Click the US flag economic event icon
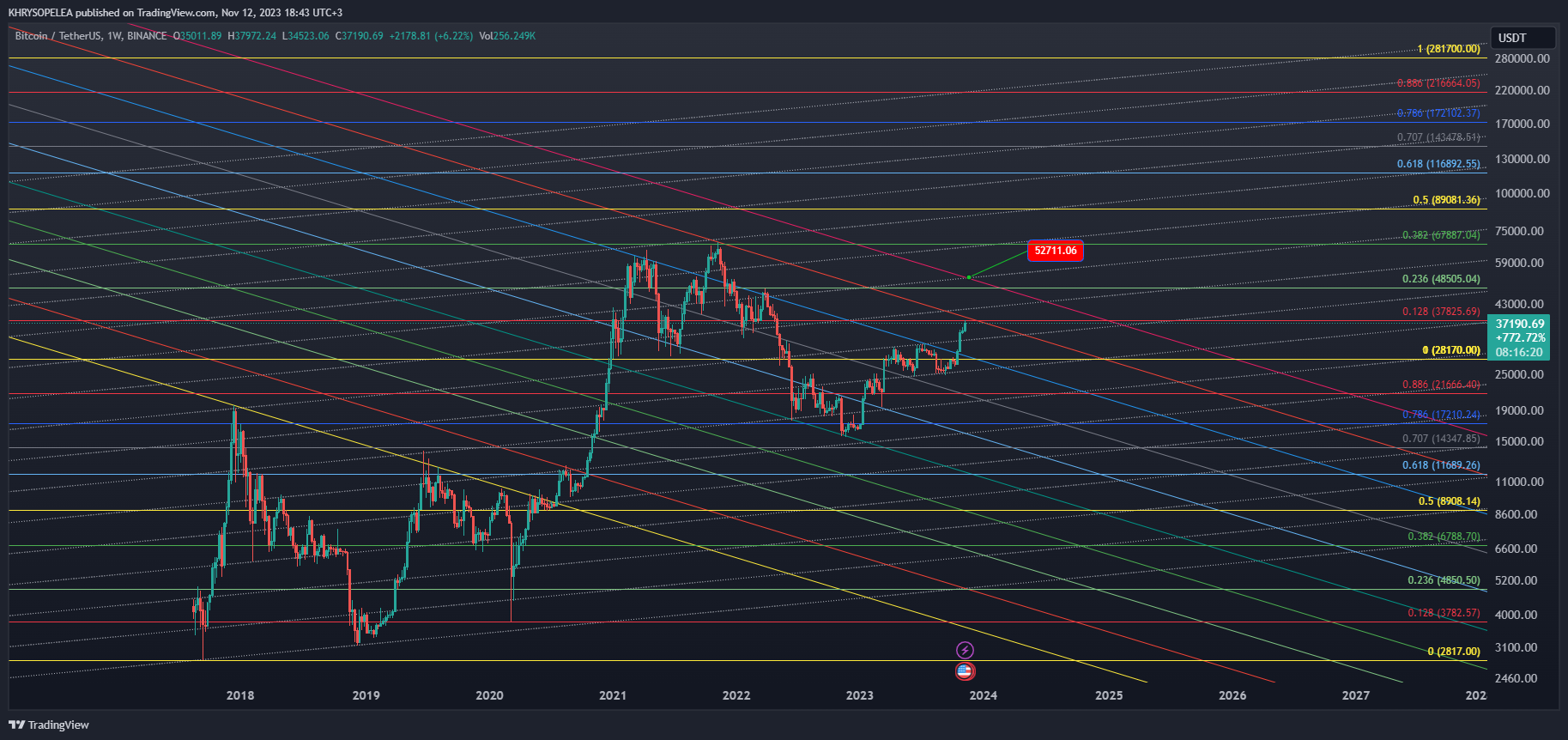The width and height of the screenshot is (1568, 740). 965,671
